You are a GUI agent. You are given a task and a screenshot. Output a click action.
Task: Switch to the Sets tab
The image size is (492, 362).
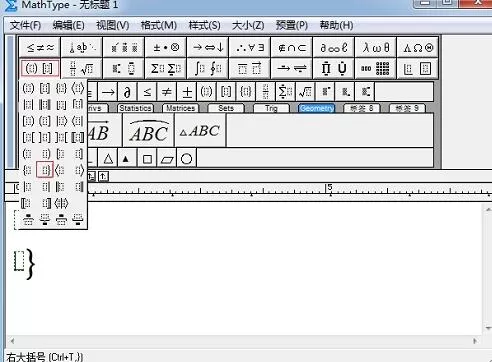[226, 108]
